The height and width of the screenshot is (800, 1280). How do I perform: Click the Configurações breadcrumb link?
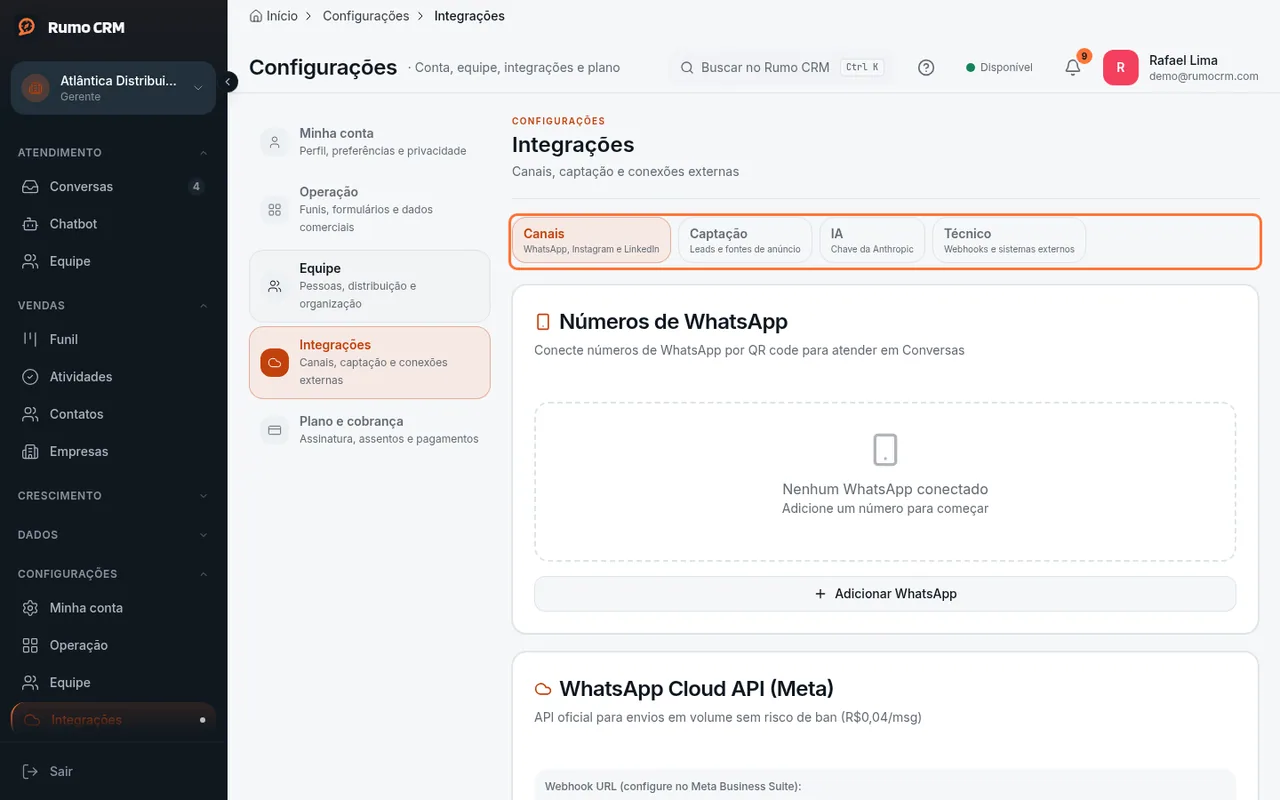(x=366, y=16)
